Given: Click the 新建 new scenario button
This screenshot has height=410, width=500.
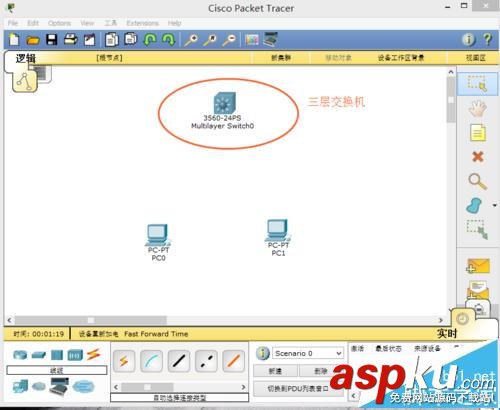Looking at the screenshot, I should click(x=275, y=371).
